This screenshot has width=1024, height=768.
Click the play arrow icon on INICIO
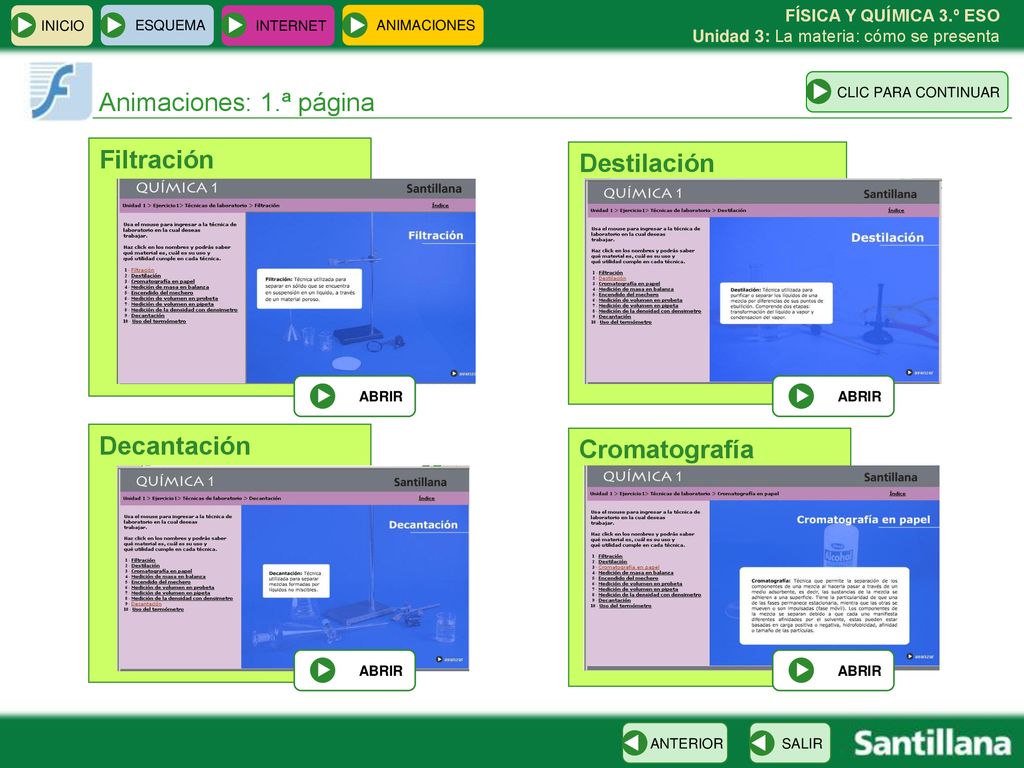point(24,25)
